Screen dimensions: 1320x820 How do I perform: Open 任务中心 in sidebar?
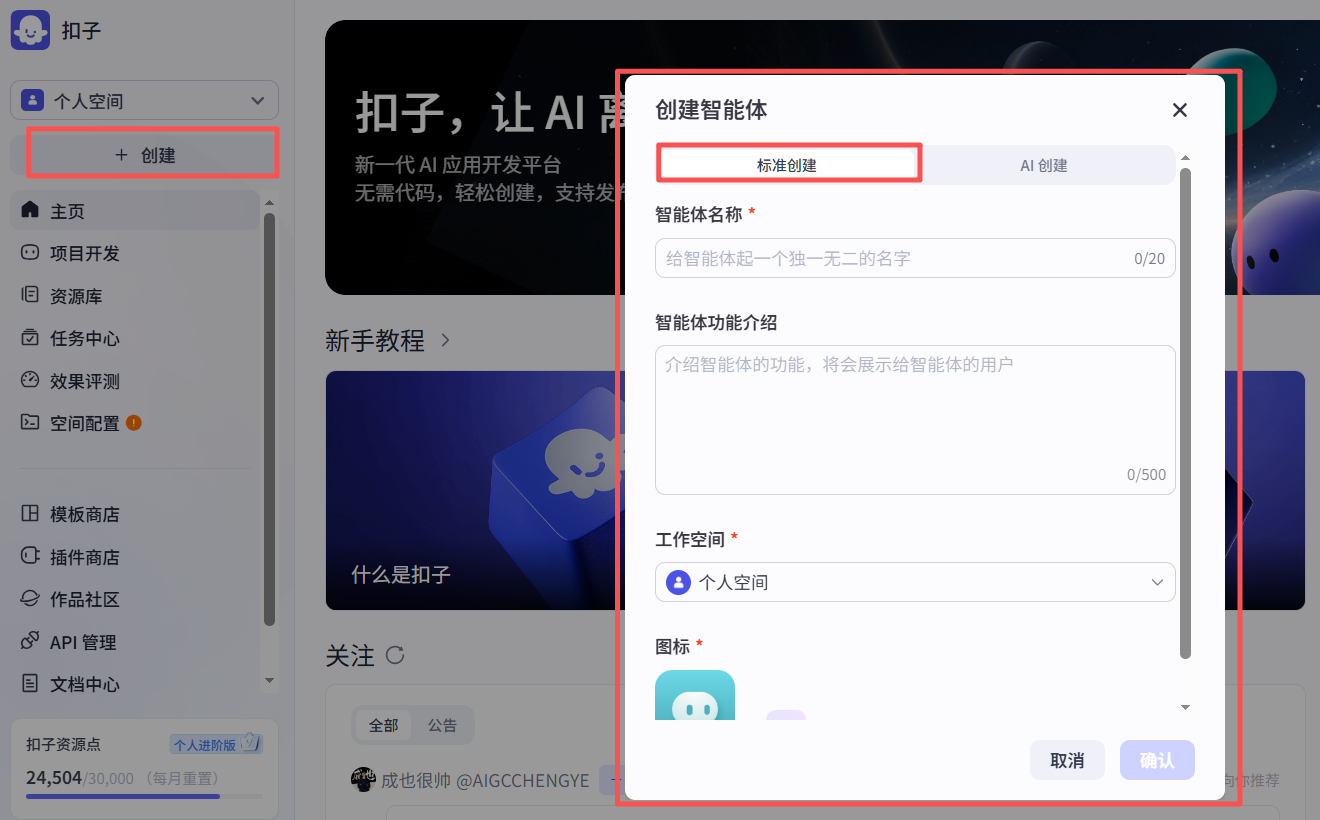point(134,338)
